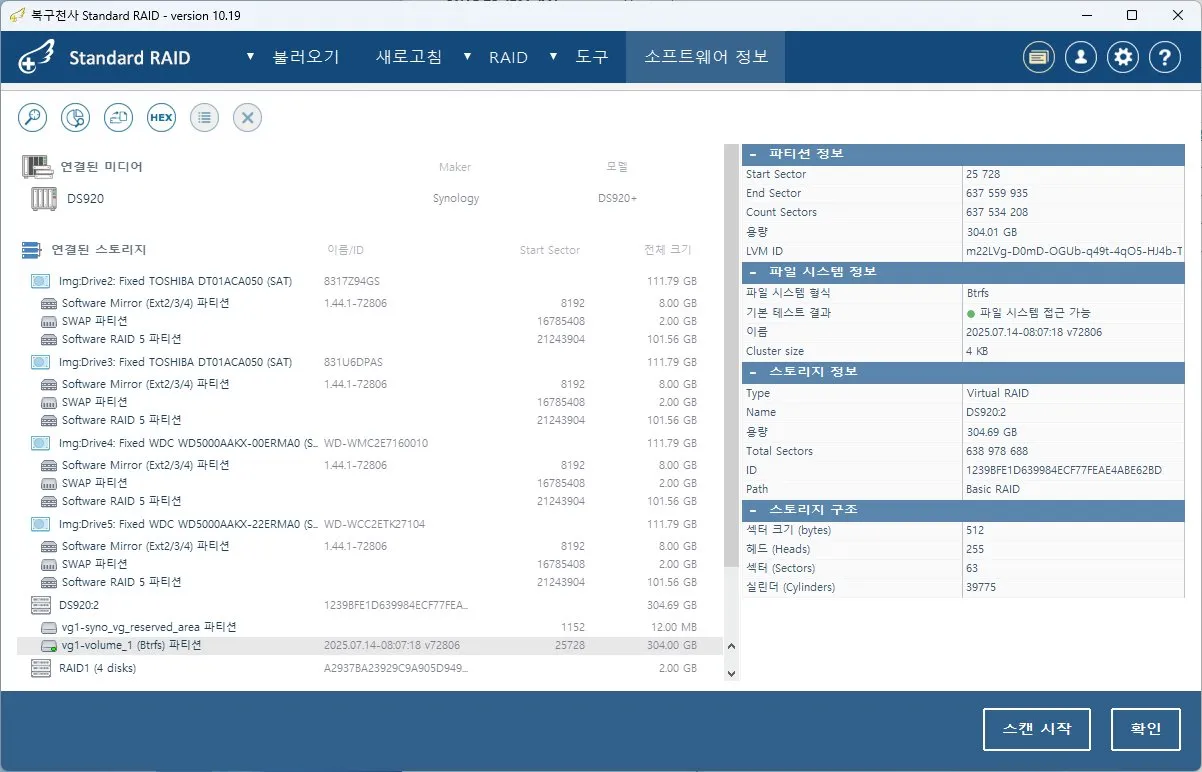Viewport: 1202px width, 772px height.
Task: Select the RAID1 (4 disks) row
Action: click(x=369, y=668)
